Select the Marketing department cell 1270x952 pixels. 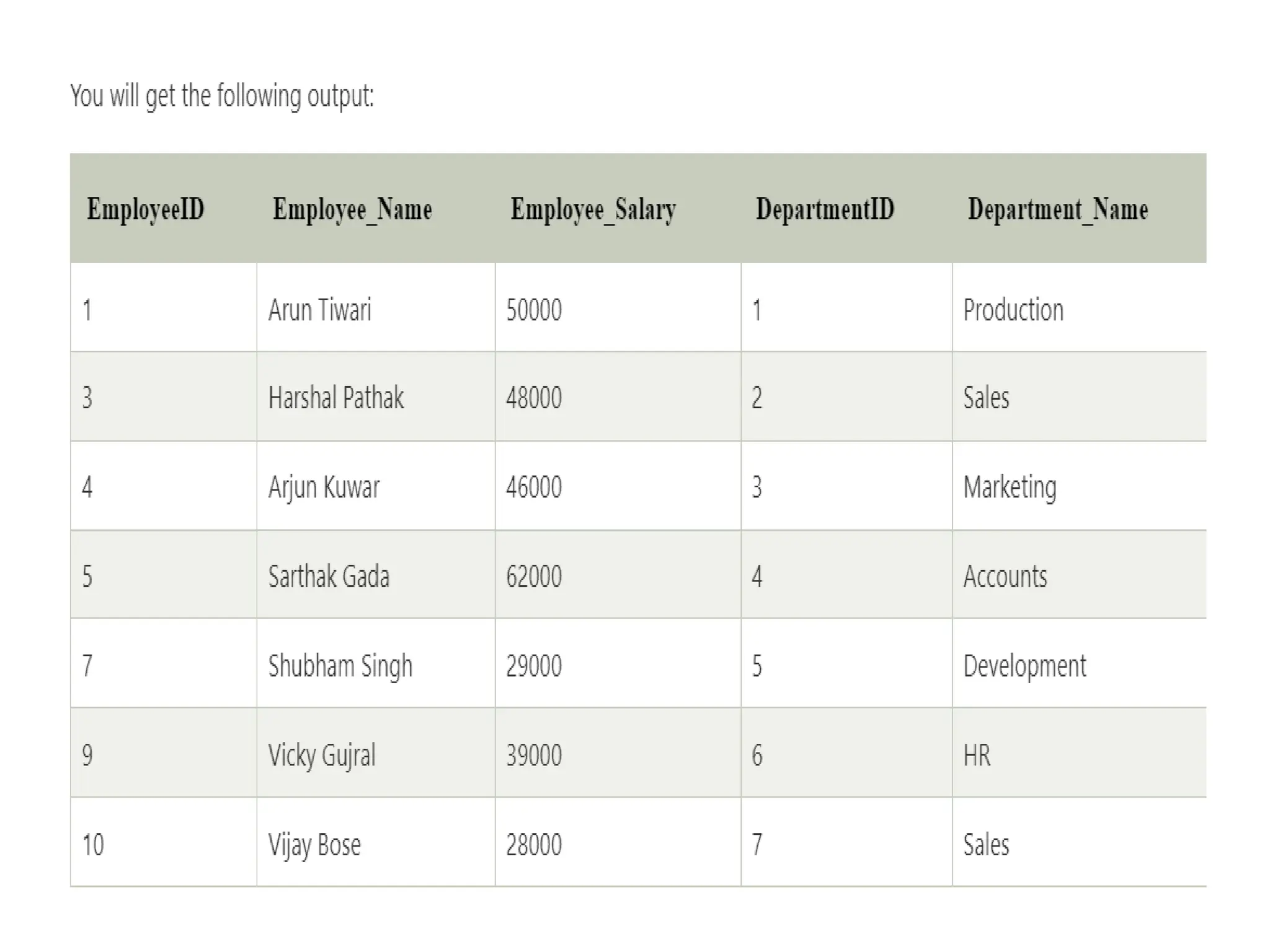click(1010, 487)
